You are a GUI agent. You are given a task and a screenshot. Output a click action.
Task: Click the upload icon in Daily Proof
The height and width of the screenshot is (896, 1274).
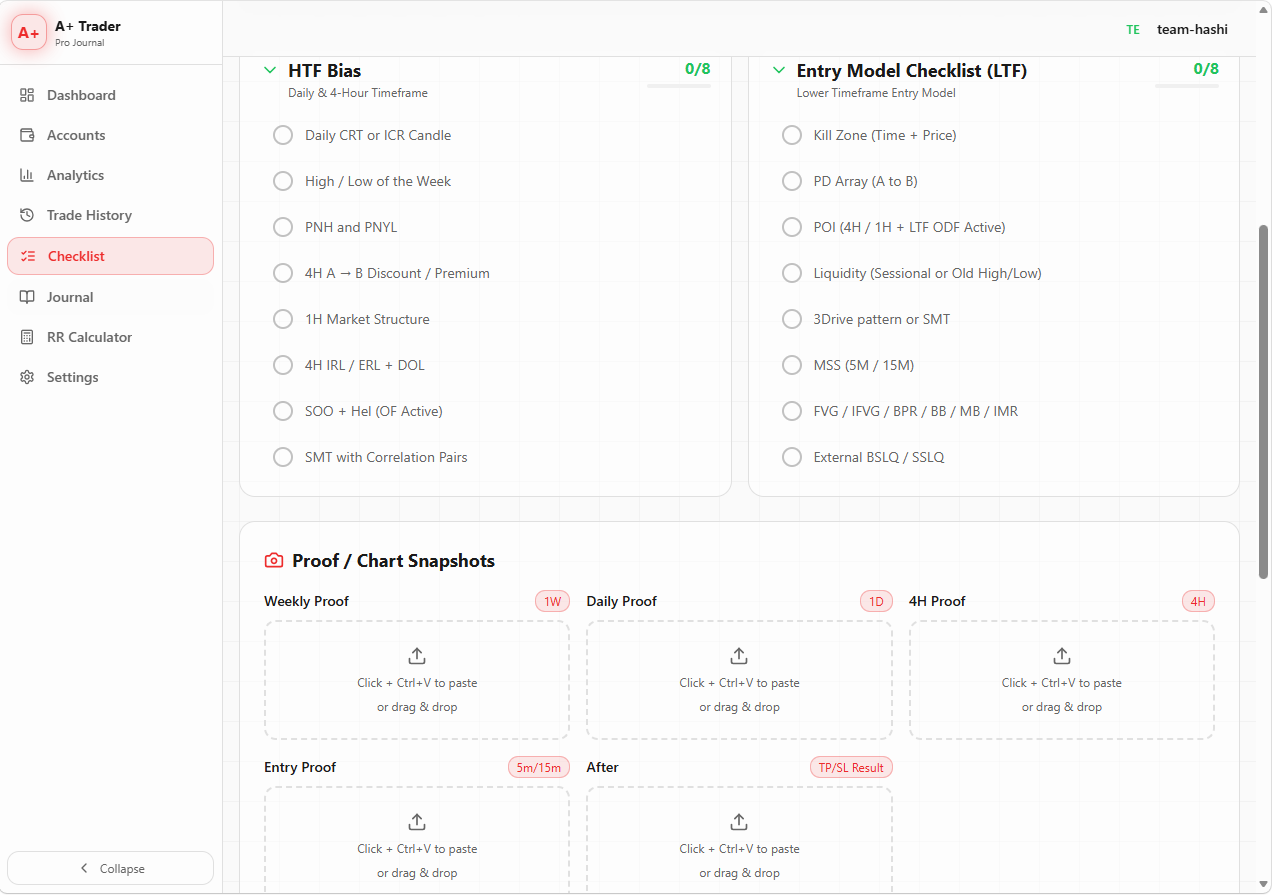pyautogui.click(x=739, y=656)
